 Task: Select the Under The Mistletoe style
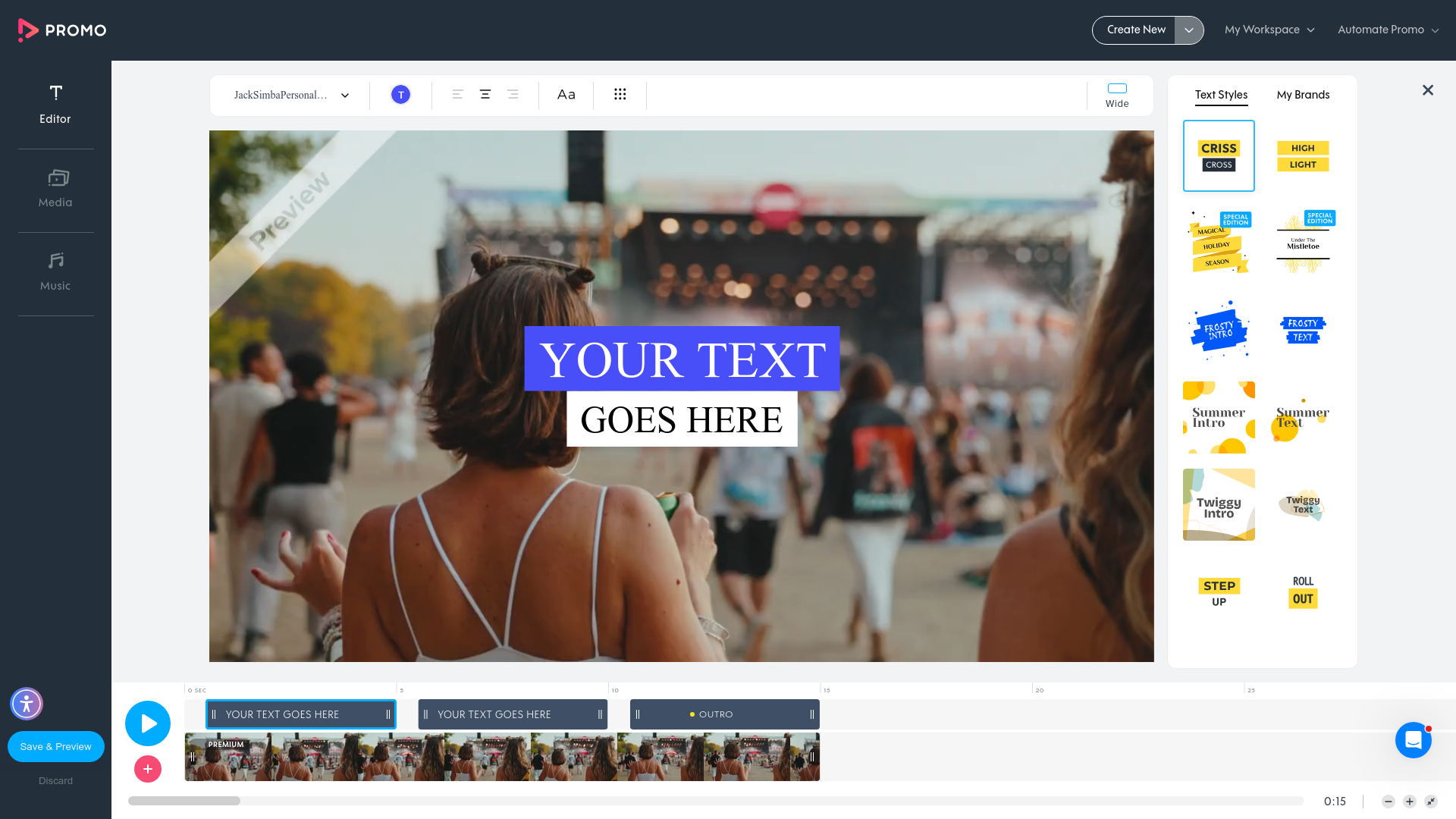tap(1303, 243)
